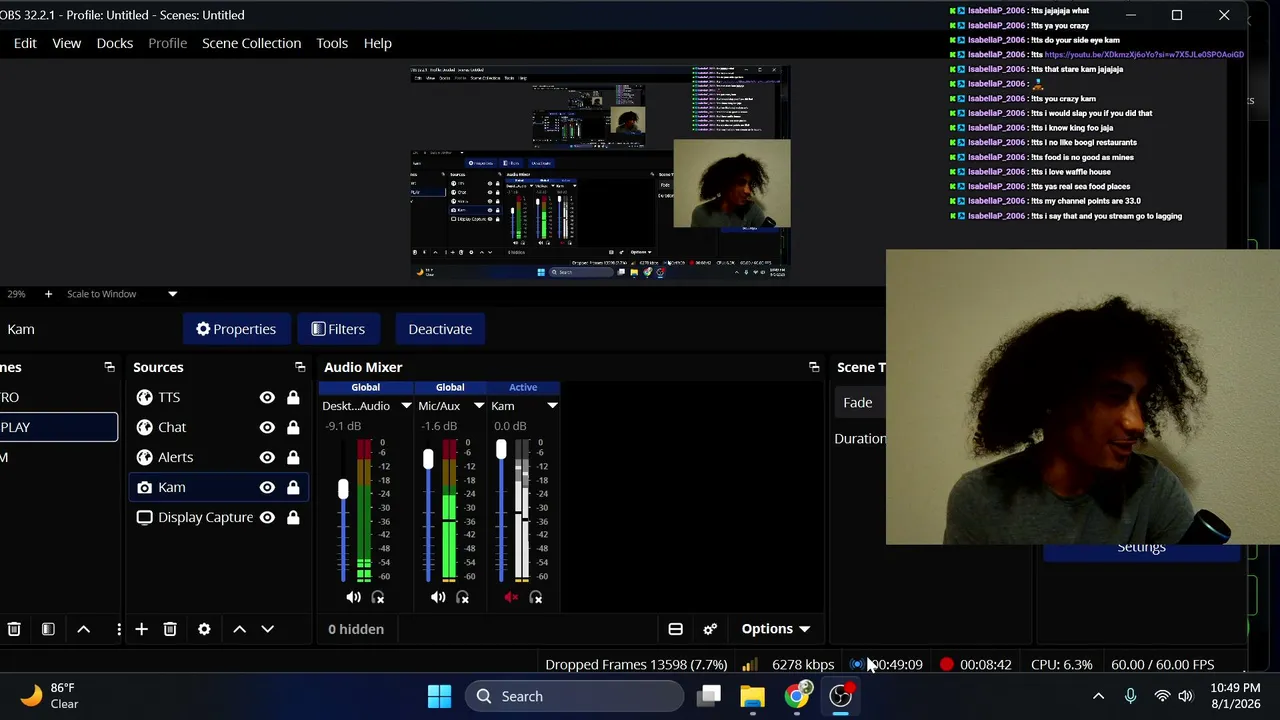Mute the Mic/Aux speaker icon
This screenshot has height=720, width=1280.
(438, 597)
